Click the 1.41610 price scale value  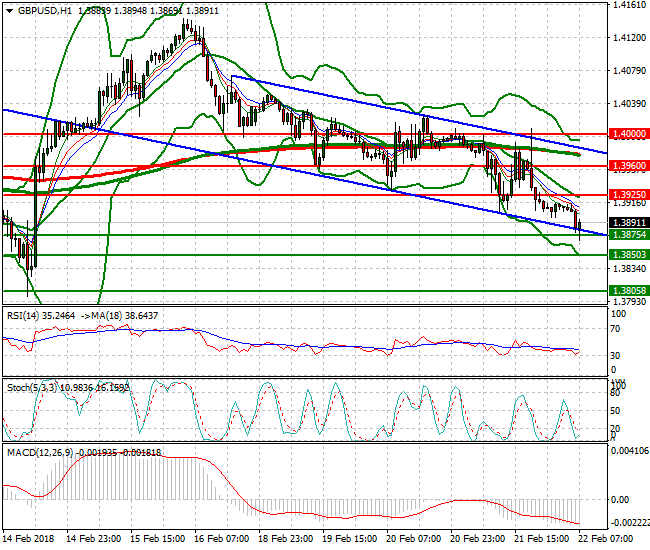pos(630,5)
